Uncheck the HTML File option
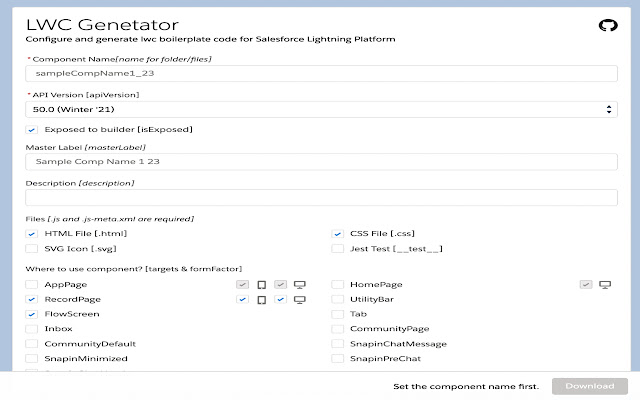 (x=31, y=234)
